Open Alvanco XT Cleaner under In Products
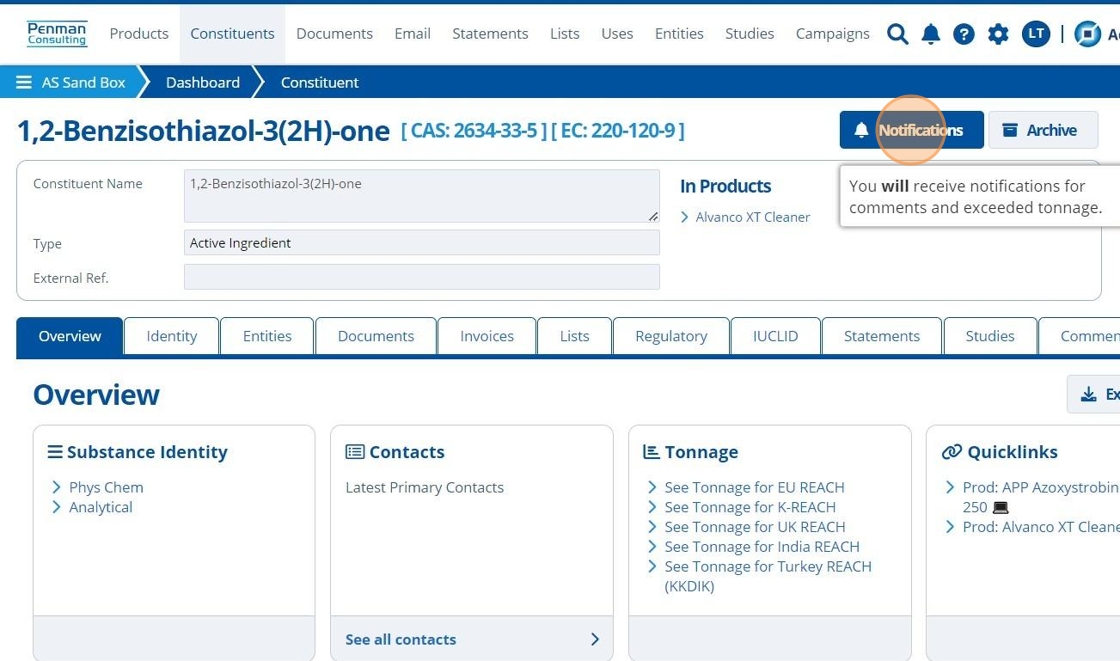 click(x=752, y=217)
